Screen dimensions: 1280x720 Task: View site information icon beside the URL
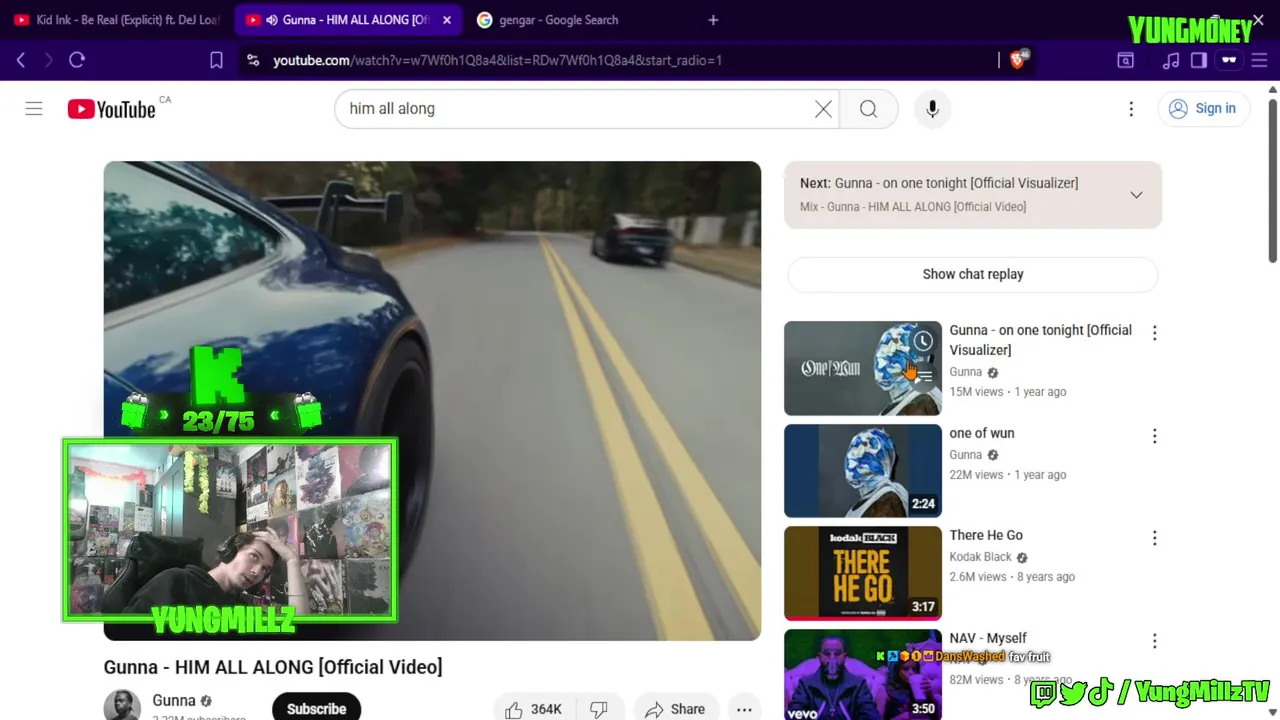(253, 60)
